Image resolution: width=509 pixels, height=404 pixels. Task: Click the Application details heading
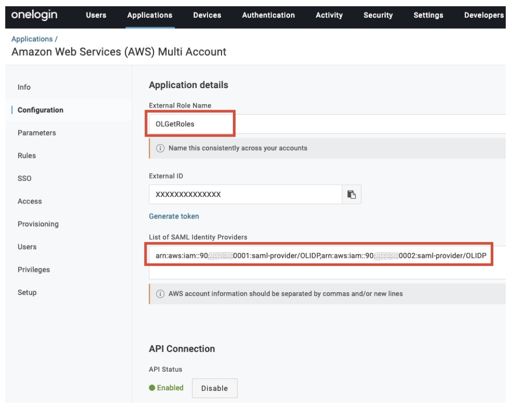(x=188, y=85)
